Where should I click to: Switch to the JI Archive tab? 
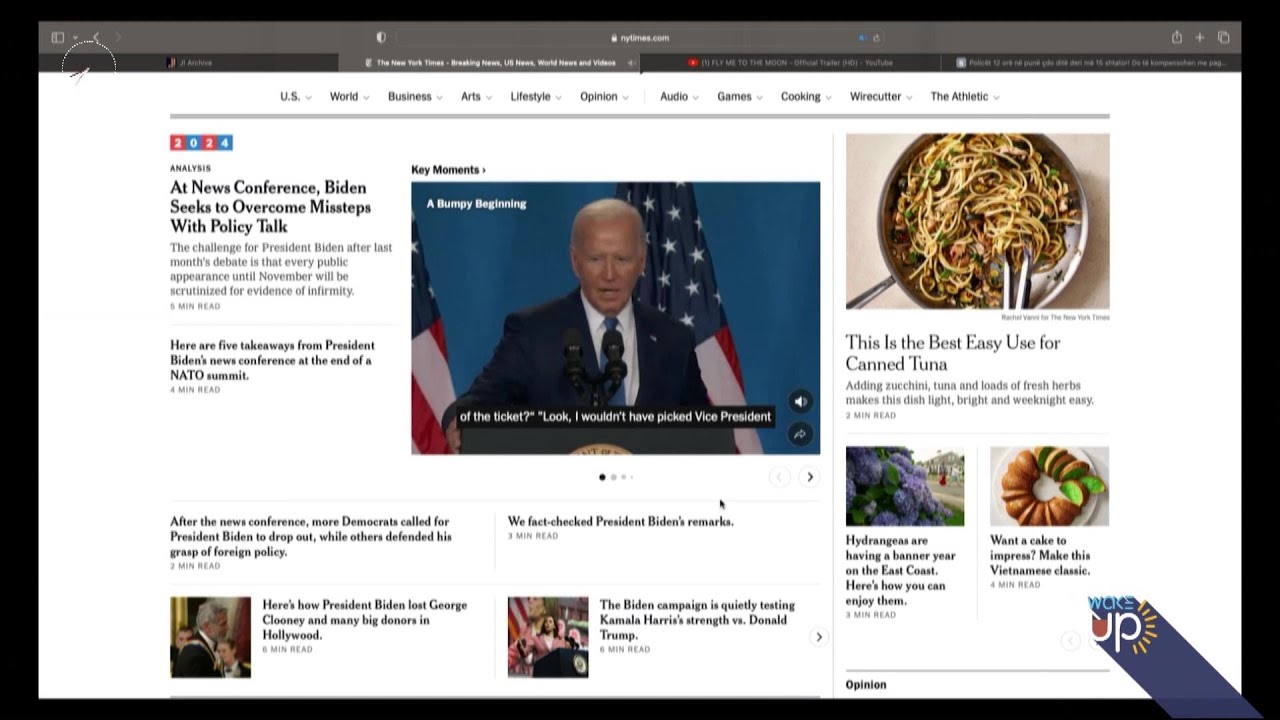[189, 63]
